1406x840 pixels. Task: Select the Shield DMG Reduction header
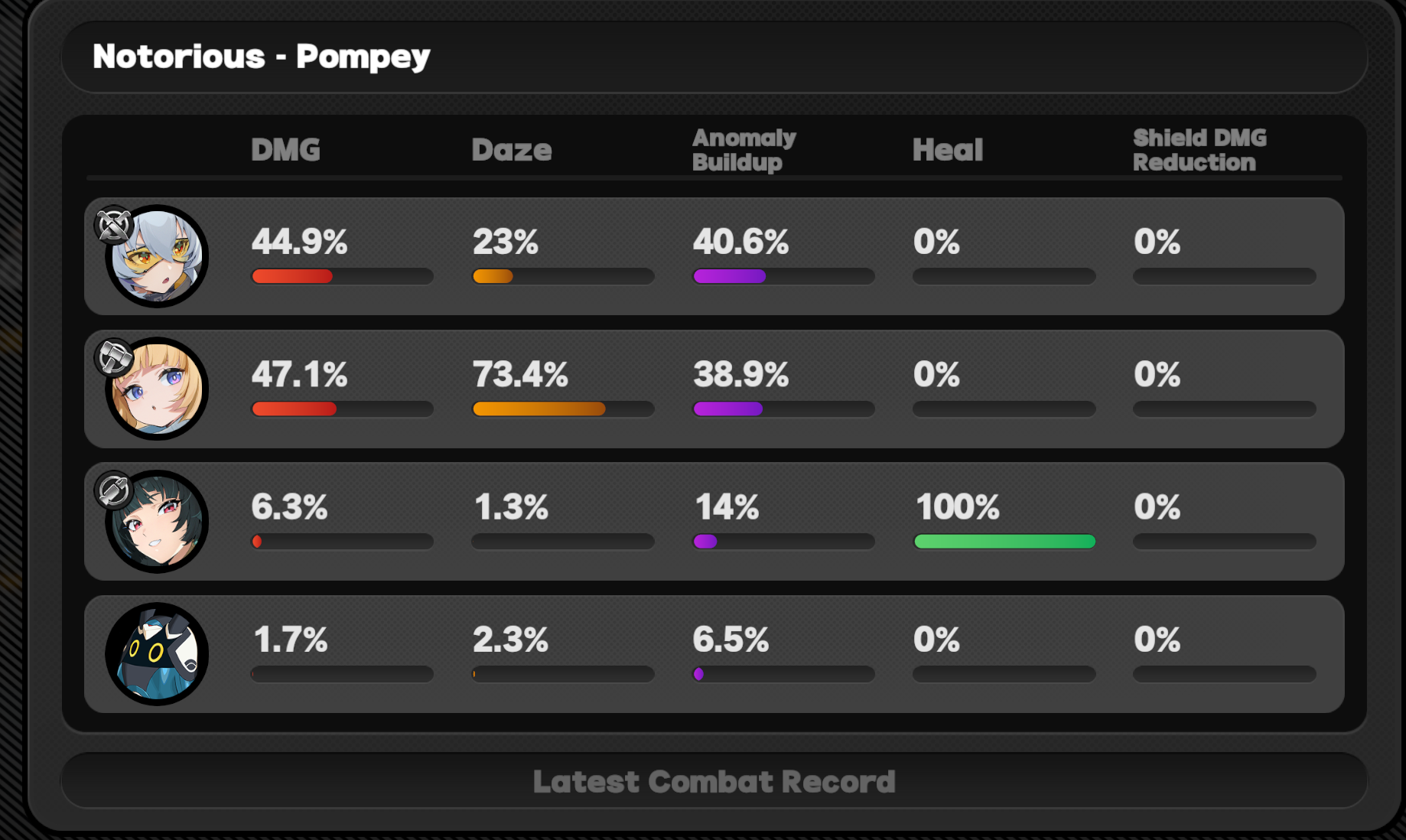pyautogui.click(x=1199, y=150)
